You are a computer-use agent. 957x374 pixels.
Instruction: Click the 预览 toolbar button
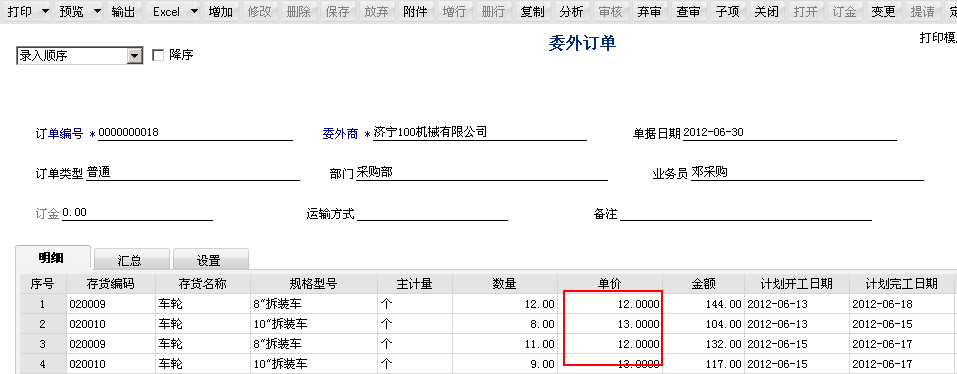[71, 12]
